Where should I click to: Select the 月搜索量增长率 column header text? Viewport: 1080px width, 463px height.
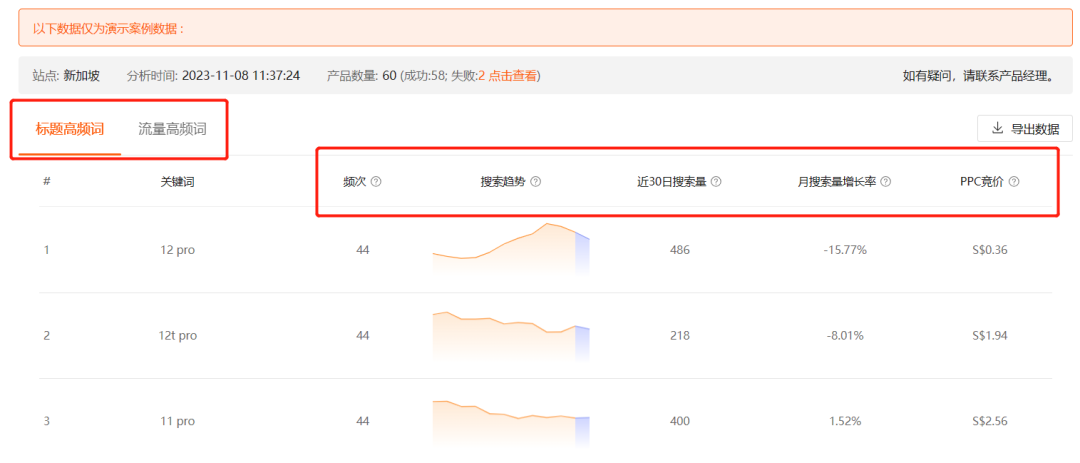(x=836, y=182)
